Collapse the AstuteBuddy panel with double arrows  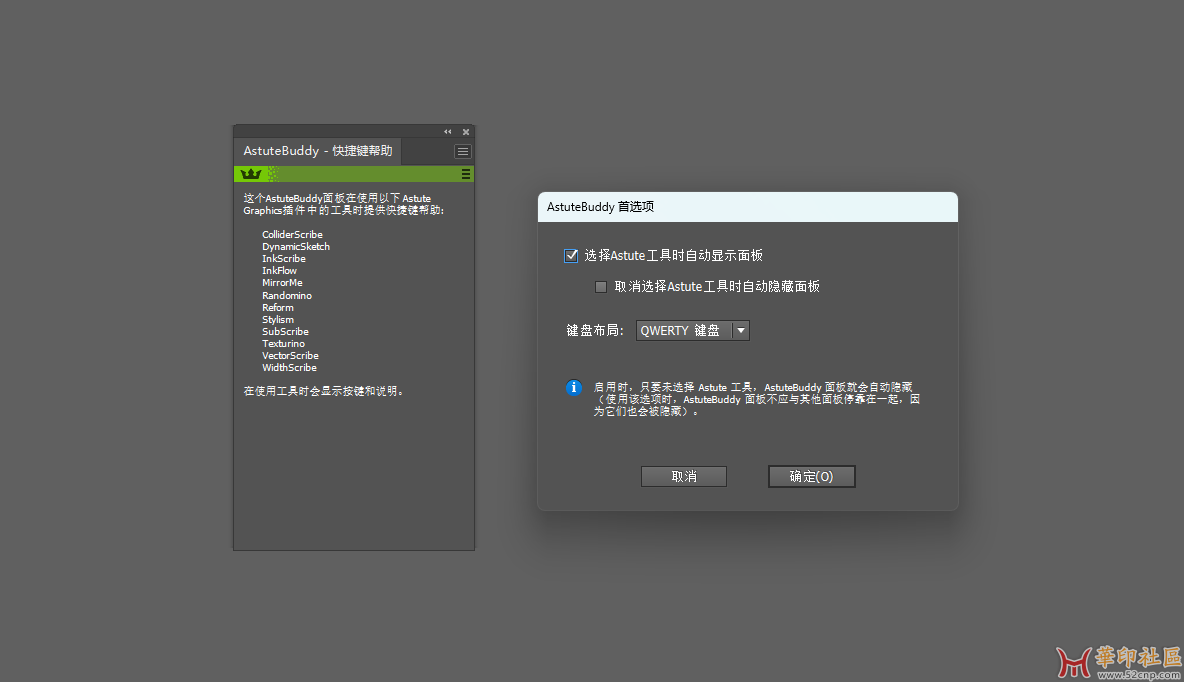tap(448, 131)
